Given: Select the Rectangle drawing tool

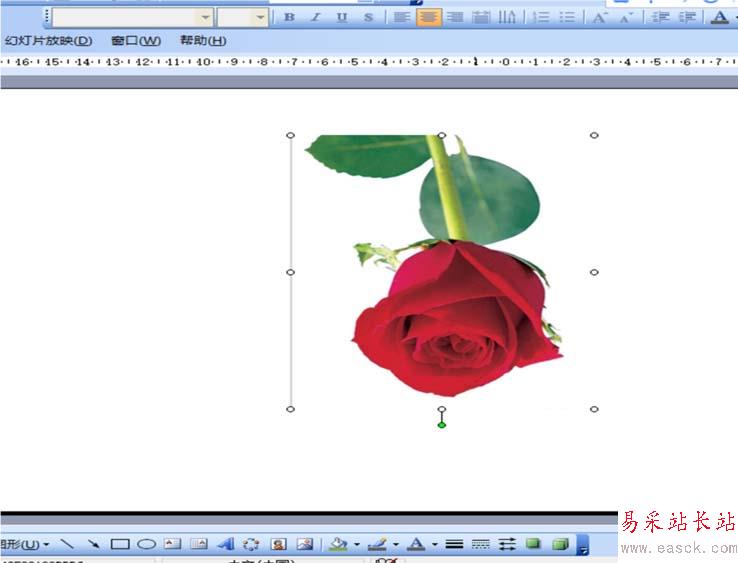Looking at the screenshot, I should 120,545.
